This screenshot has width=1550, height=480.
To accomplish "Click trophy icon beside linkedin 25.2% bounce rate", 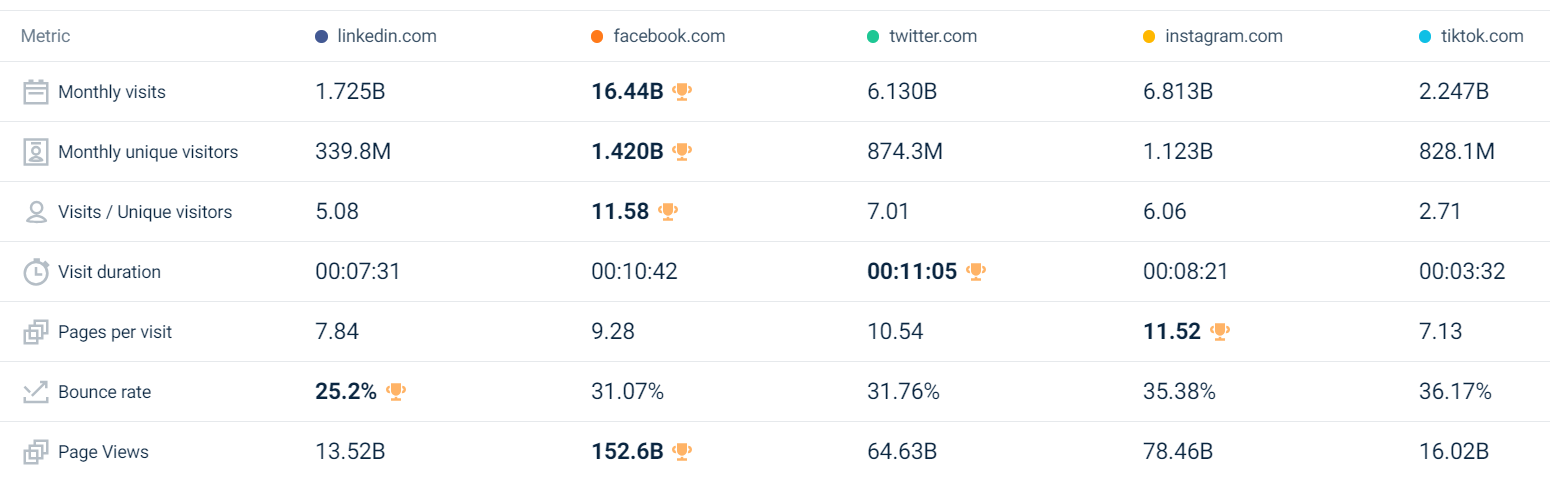I will pos(396,392).
